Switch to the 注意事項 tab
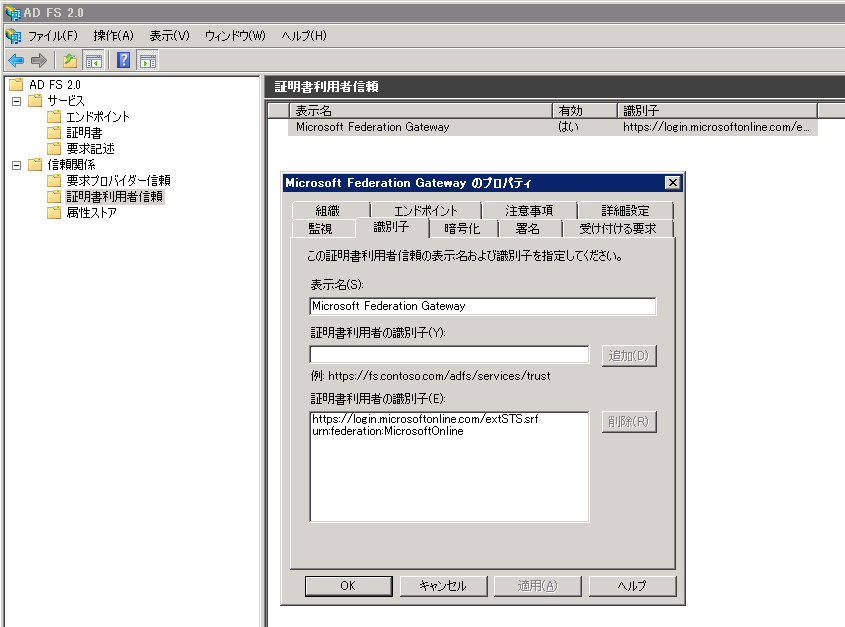Image resolution: width=845 pixels, height=627 pixels. pyautogui.click(x=529, y=210)
